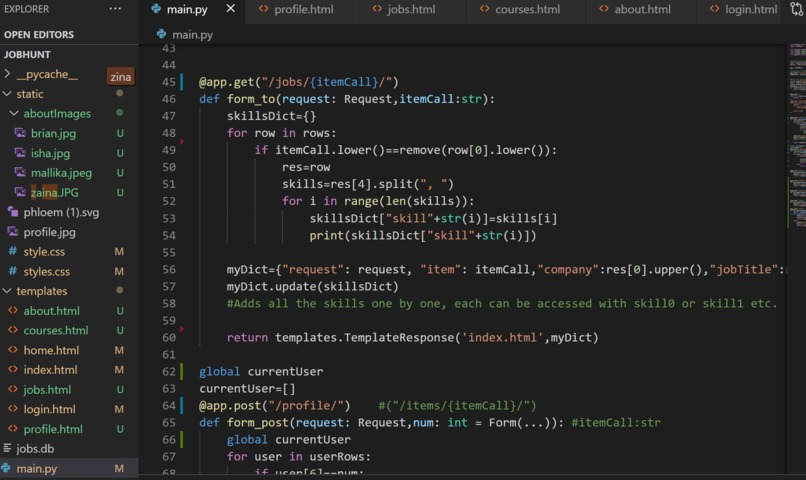
Task: Click the #Adds all the skills comment line
Action: [x=502, y=304]
